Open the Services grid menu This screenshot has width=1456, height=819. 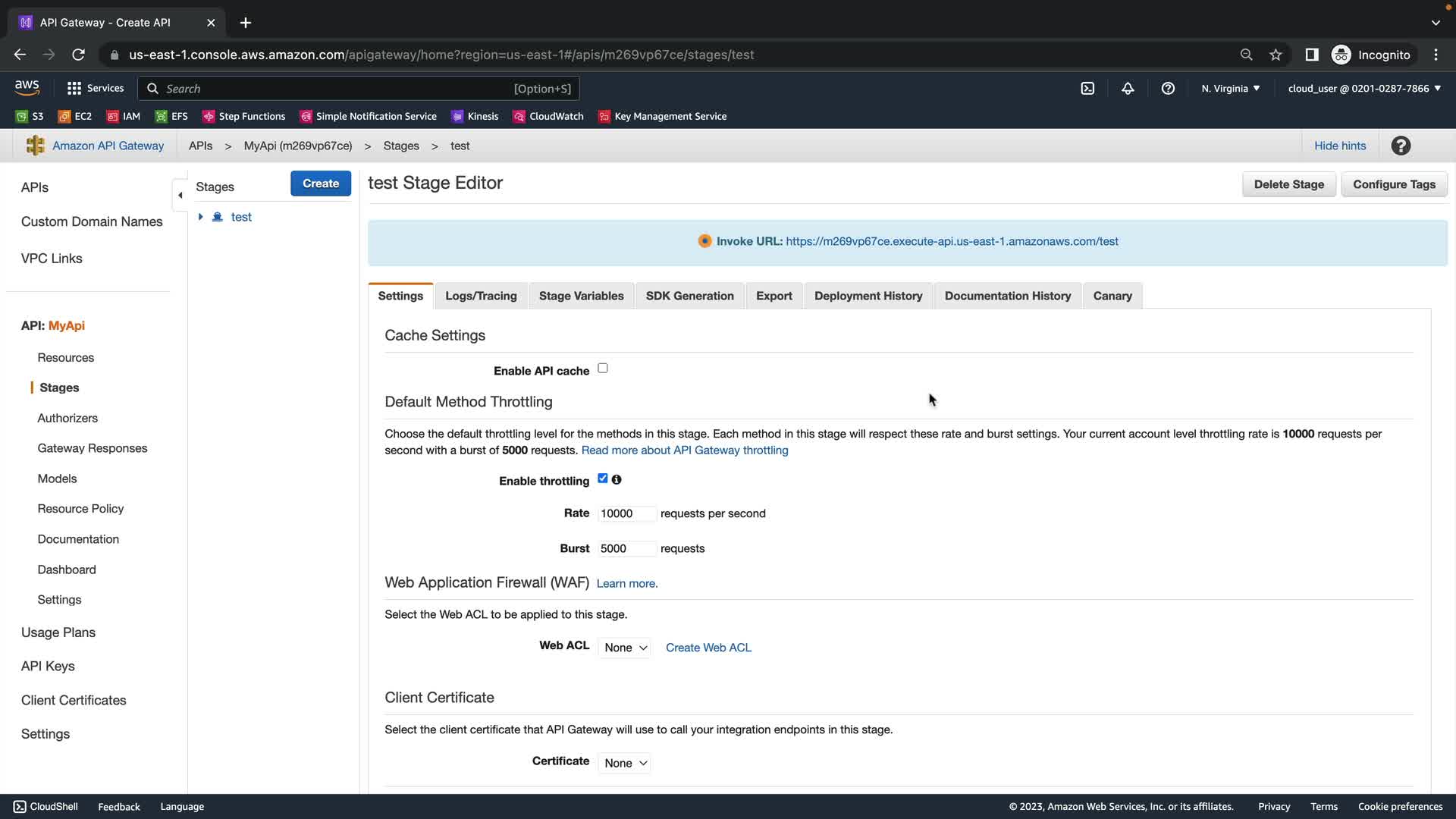coord(95,89)
